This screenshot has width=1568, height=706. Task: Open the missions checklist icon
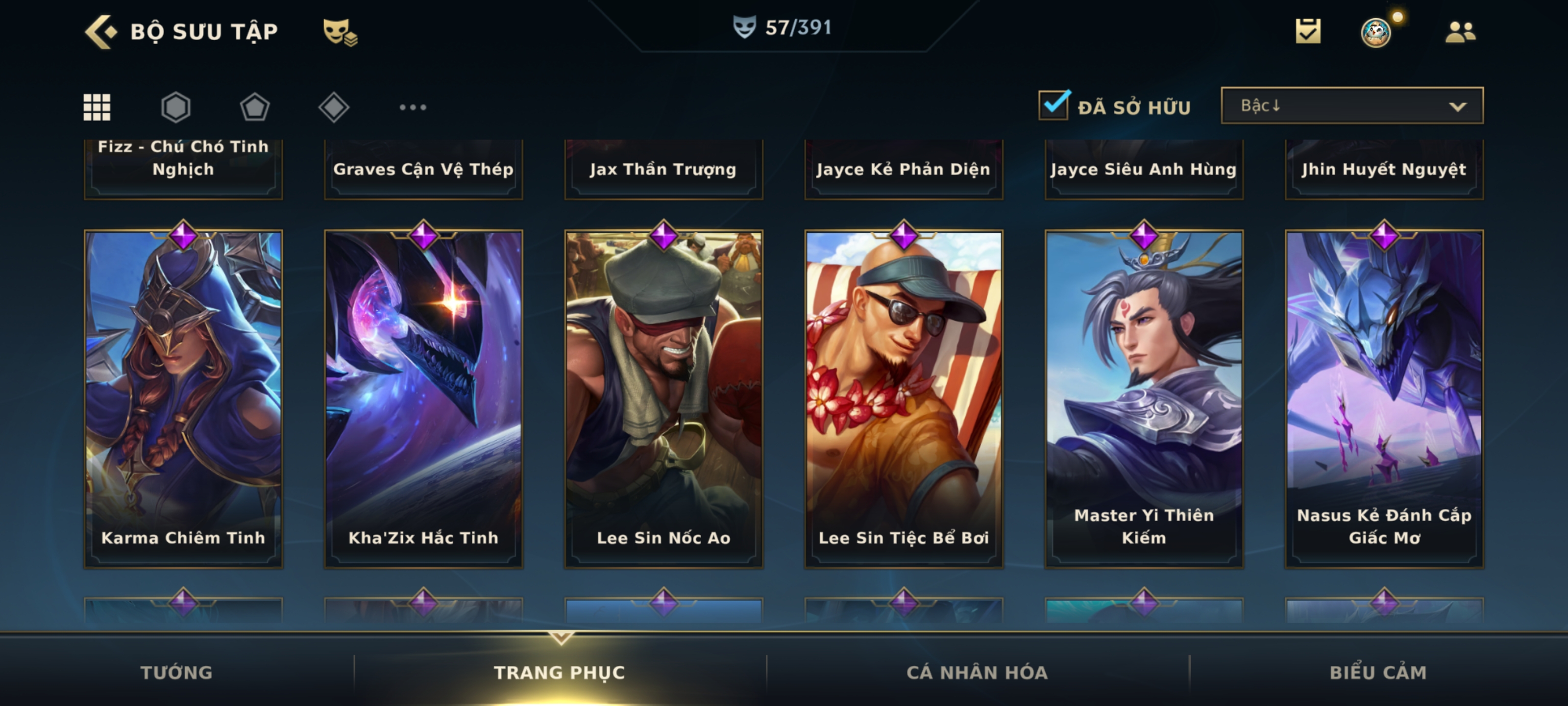[1308, 31]
